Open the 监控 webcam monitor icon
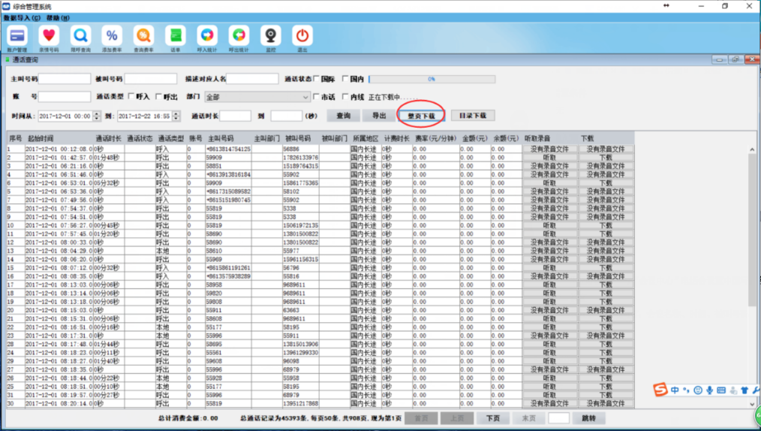The width and height of the screenshot is (761, 431). coord(270,36)
